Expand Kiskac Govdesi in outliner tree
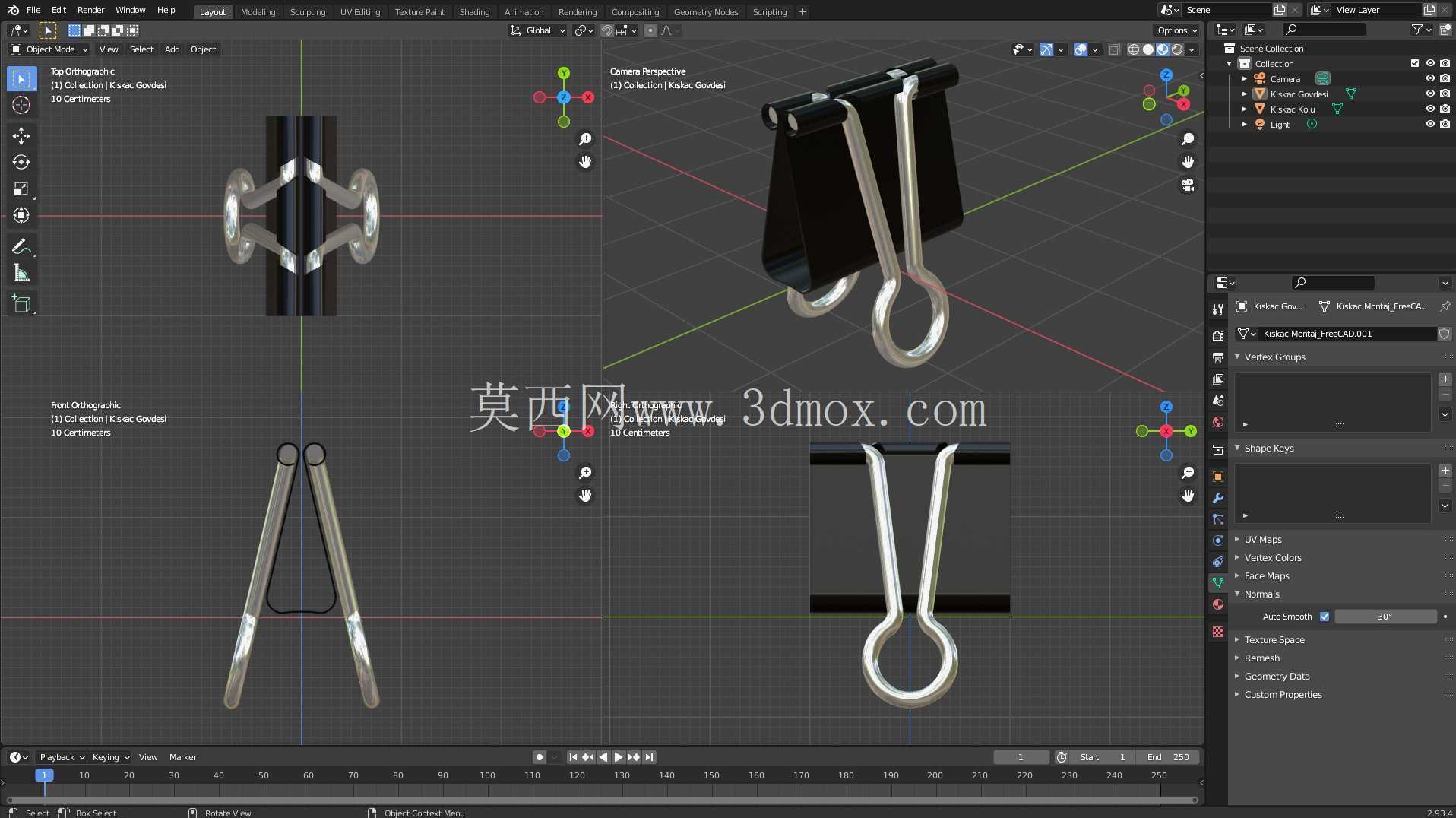Image resolution: width=1456 pixels, height=818 pixels. pos(1244,94)
